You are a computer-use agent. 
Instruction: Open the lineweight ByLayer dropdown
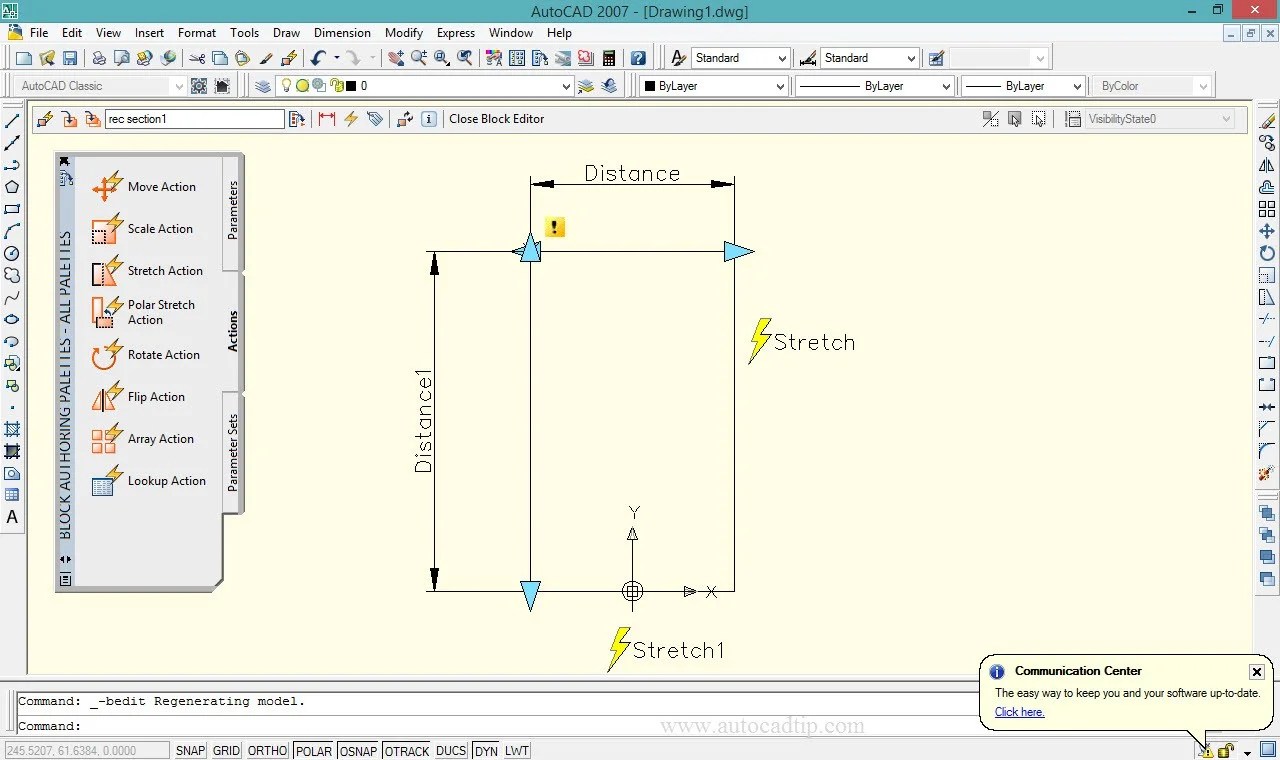coord(1023,86)
